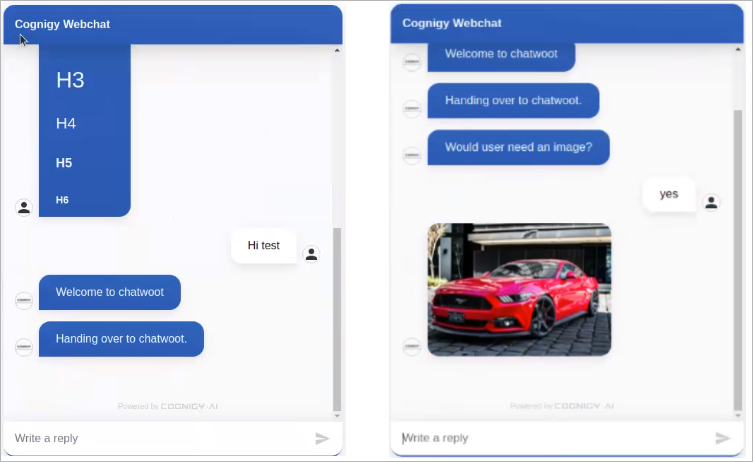Click left chat Welcome to chatwoot bubble

[x=110, y=292]
